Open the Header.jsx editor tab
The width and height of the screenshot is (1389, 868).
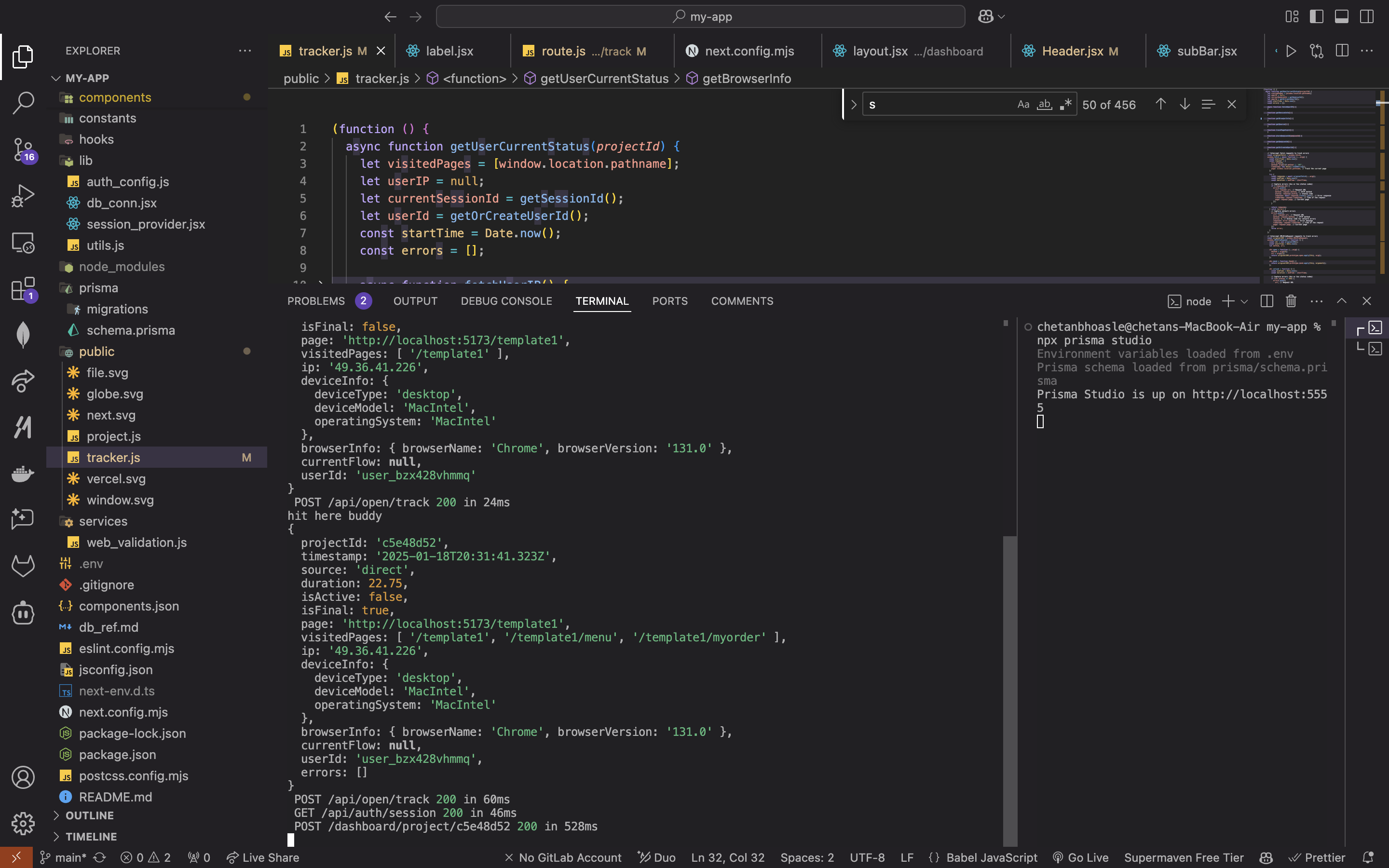pyautogui.click(x=1072, y=51)
